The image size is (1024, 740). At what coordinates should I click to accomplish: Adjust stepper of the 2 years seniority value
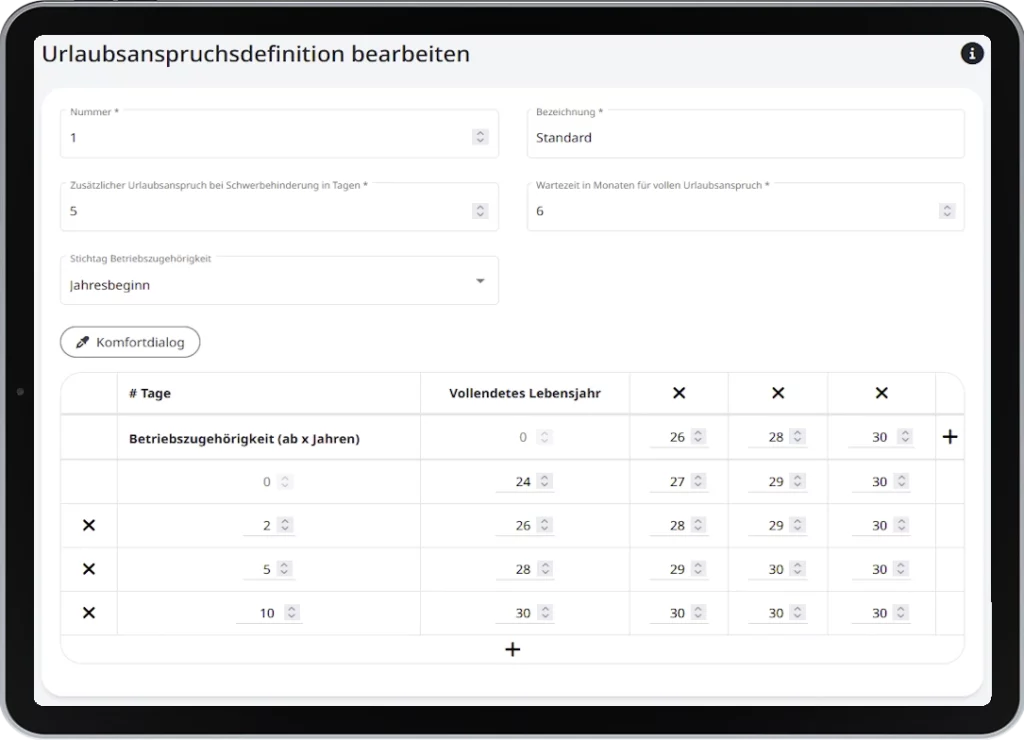click(285, 525)
